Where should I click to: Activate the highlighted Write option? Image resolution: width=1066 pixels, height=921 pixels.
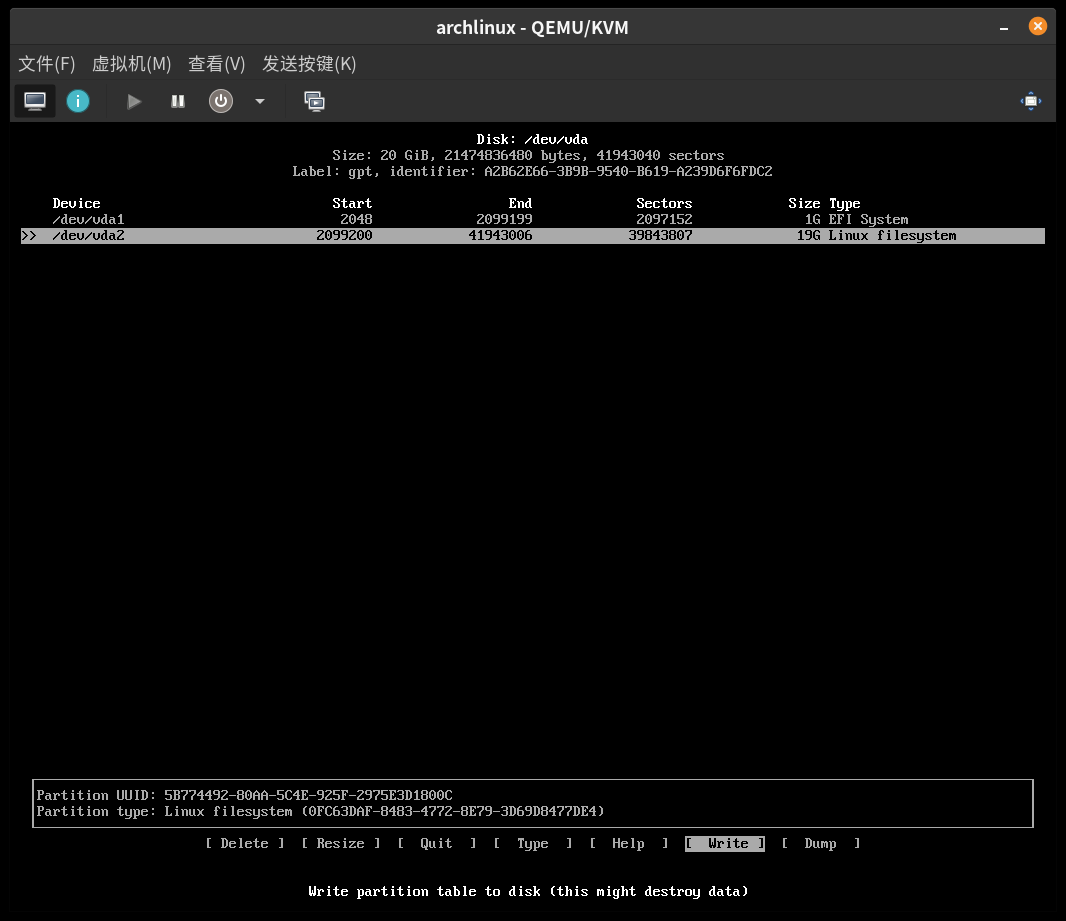[x=725, y=844]
